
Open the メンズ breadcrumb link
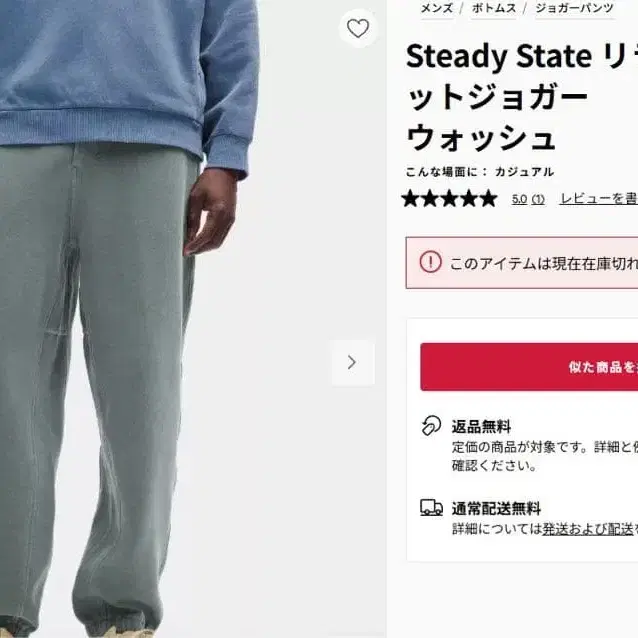[437, 8]
